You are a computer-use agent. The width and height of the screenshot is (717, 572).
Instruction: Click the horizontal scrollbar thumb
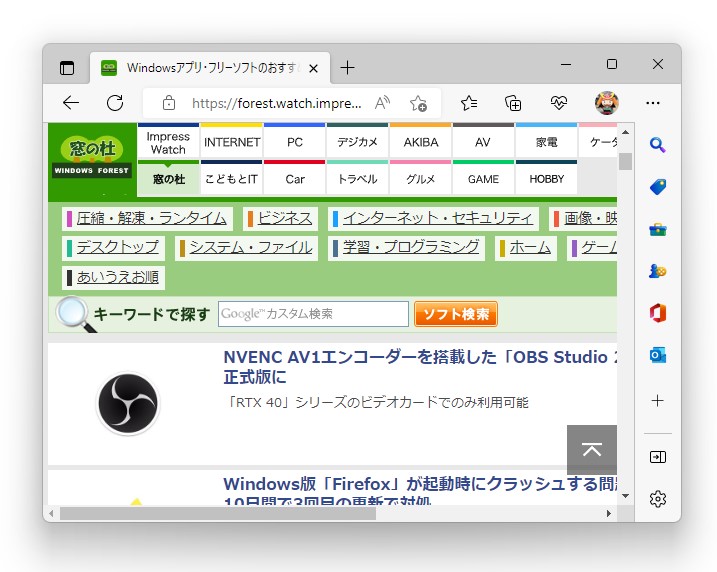coord(218,513)
